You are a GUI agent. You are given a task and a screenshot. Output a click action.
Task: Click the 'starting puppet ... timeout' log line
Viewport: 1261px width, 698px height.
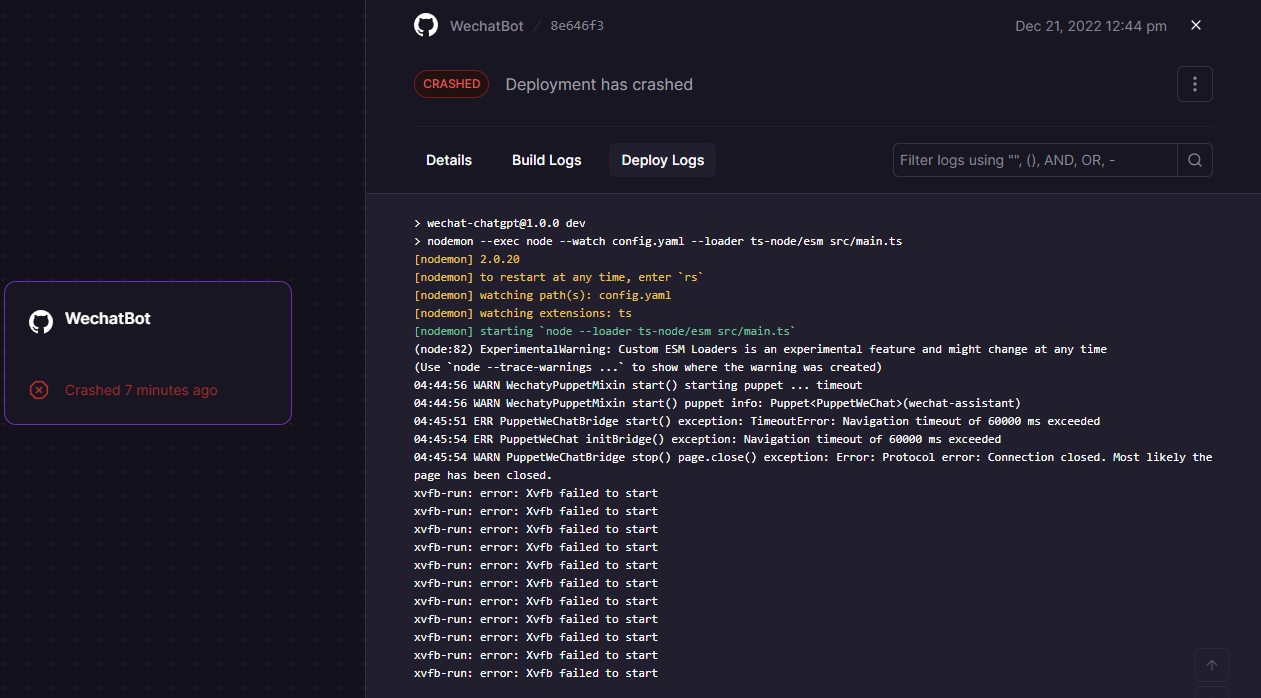click(638, 385)
